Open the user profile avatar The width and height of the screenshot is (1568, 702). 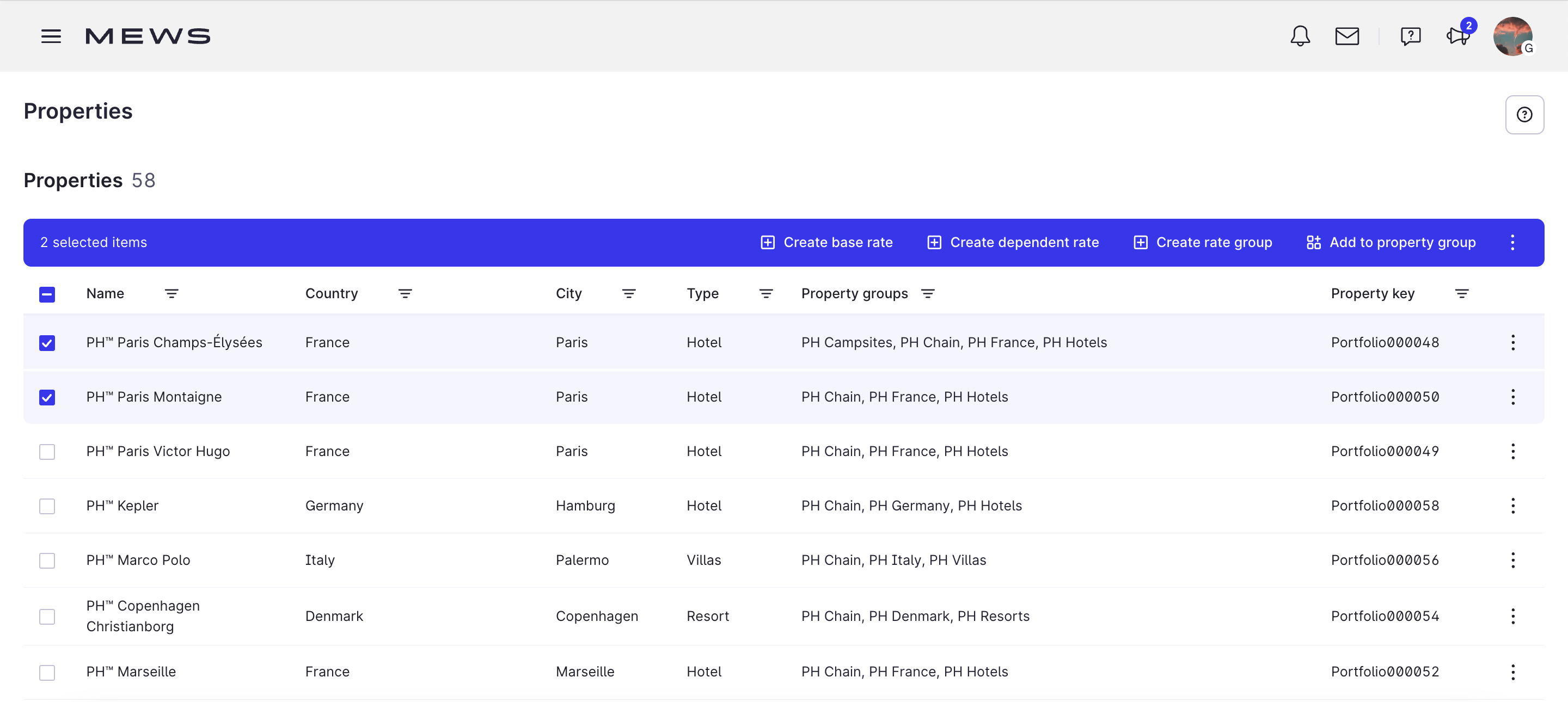(1513, 36)
